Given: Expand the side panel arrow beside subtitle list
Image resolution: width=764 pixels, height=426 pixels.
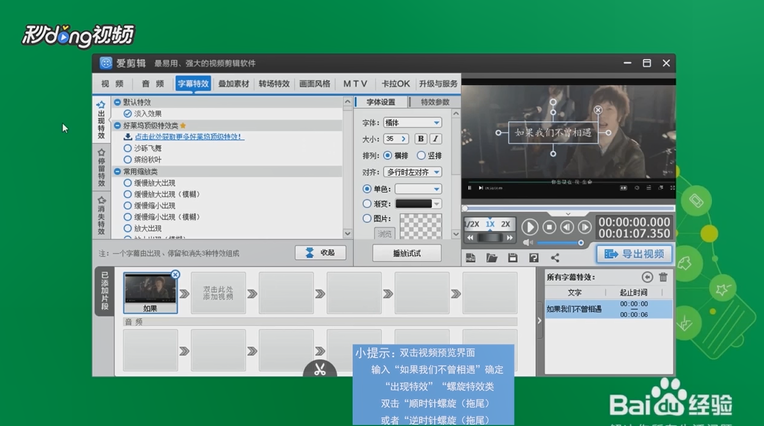Looking at the screenshot, I should [539, 321].
